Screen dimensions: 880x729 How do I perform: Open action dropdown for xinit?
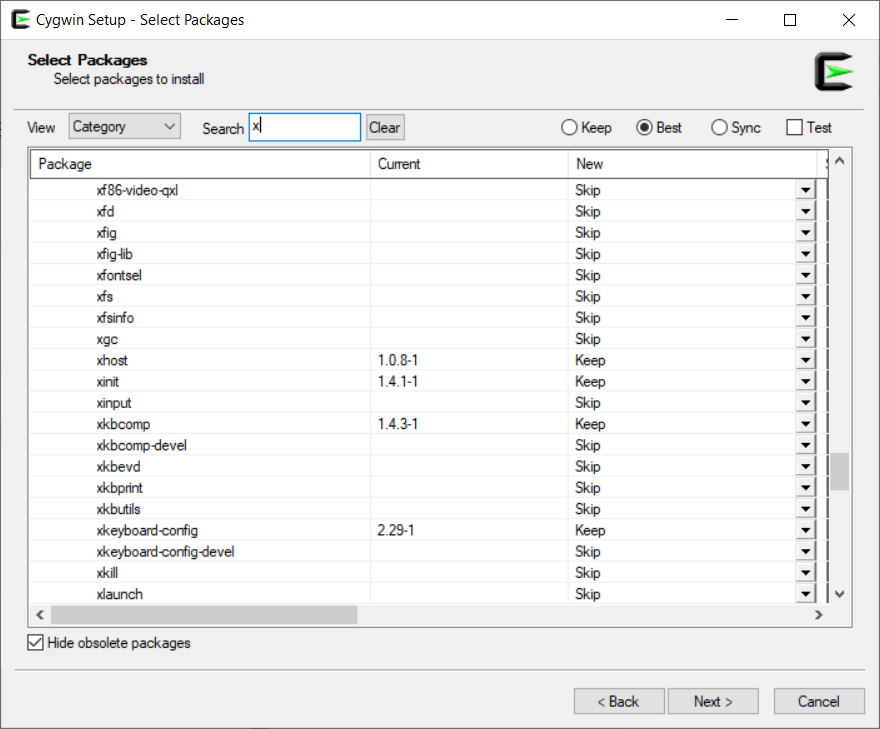pyautogui.click(x=805, y=382)
